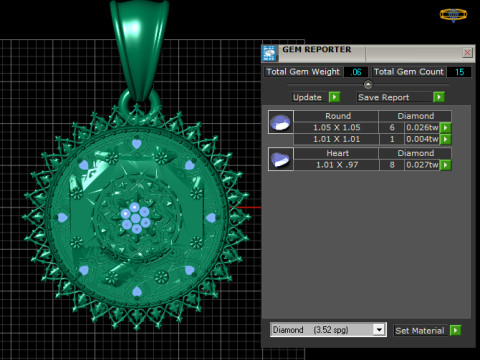The height and width of the screenshot is (360, 480).
Task: Click the Diamond header in Heart group
Action: [x=415, y=153]
